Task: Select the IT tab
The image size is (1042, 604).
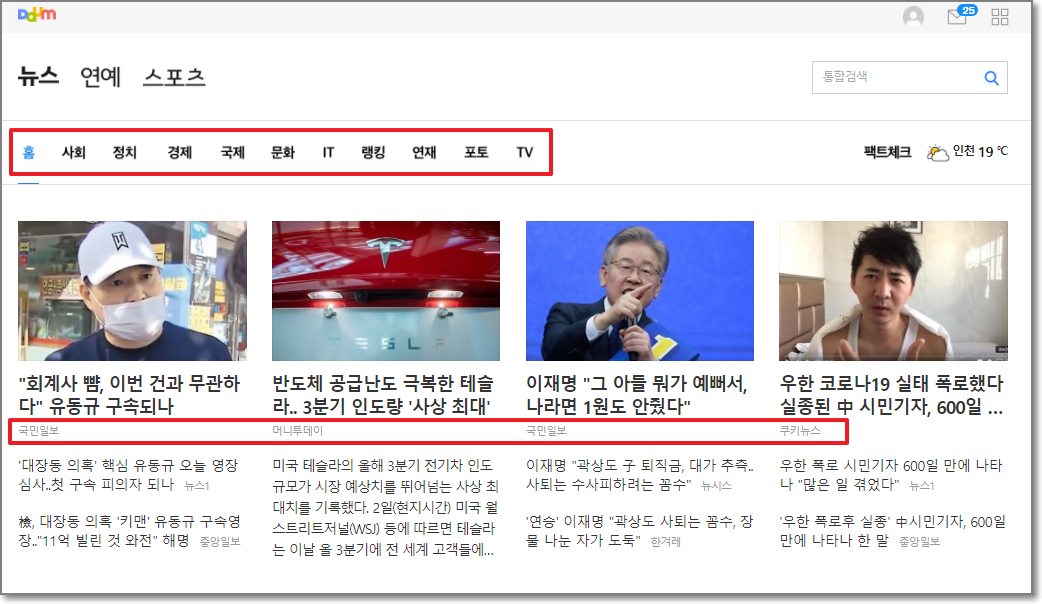Action: (x=328, y=152)
